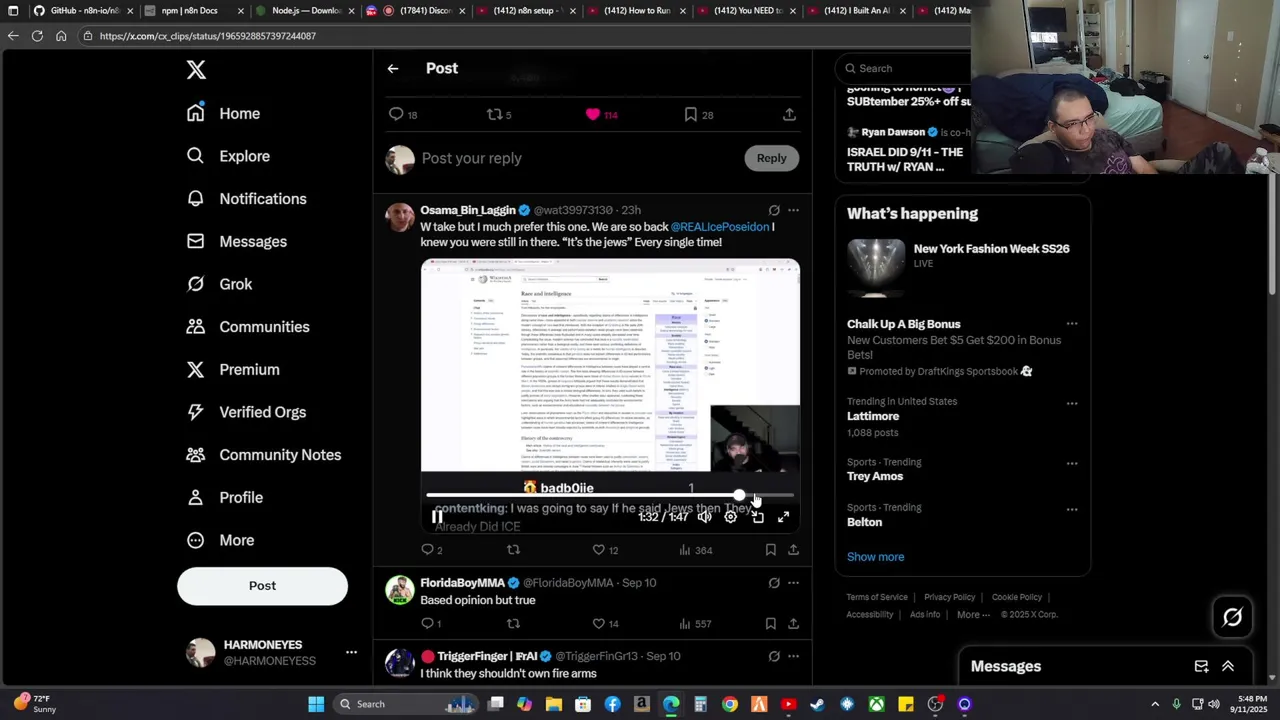Viewport: 1280px width, 720px height.
Task: View FloridaBoyMMA post analytics 557
Action: pyautogui.click(x=695, y=624)
